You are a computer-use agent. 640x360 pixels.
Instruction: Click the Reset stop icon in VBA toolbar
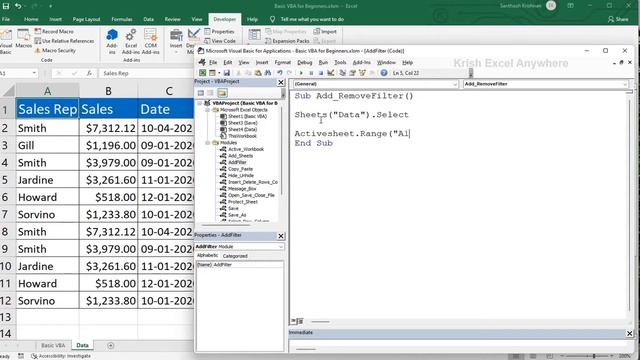(321, 73)
